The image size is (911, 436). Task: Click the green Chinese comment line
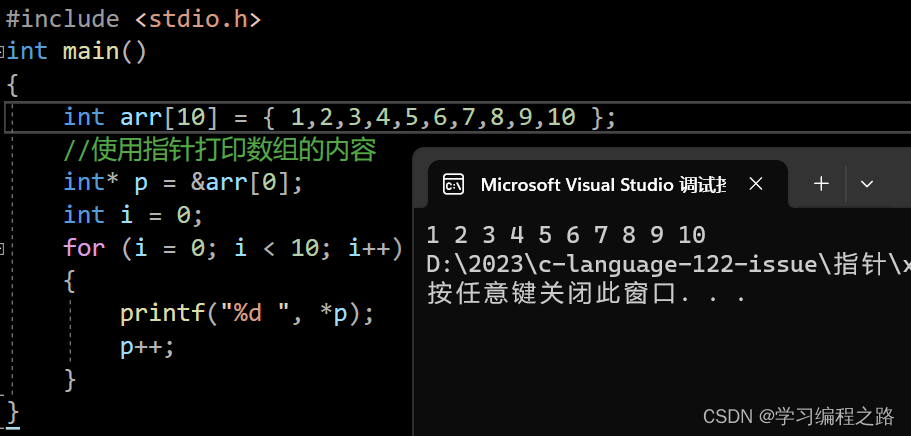(220, 150)
